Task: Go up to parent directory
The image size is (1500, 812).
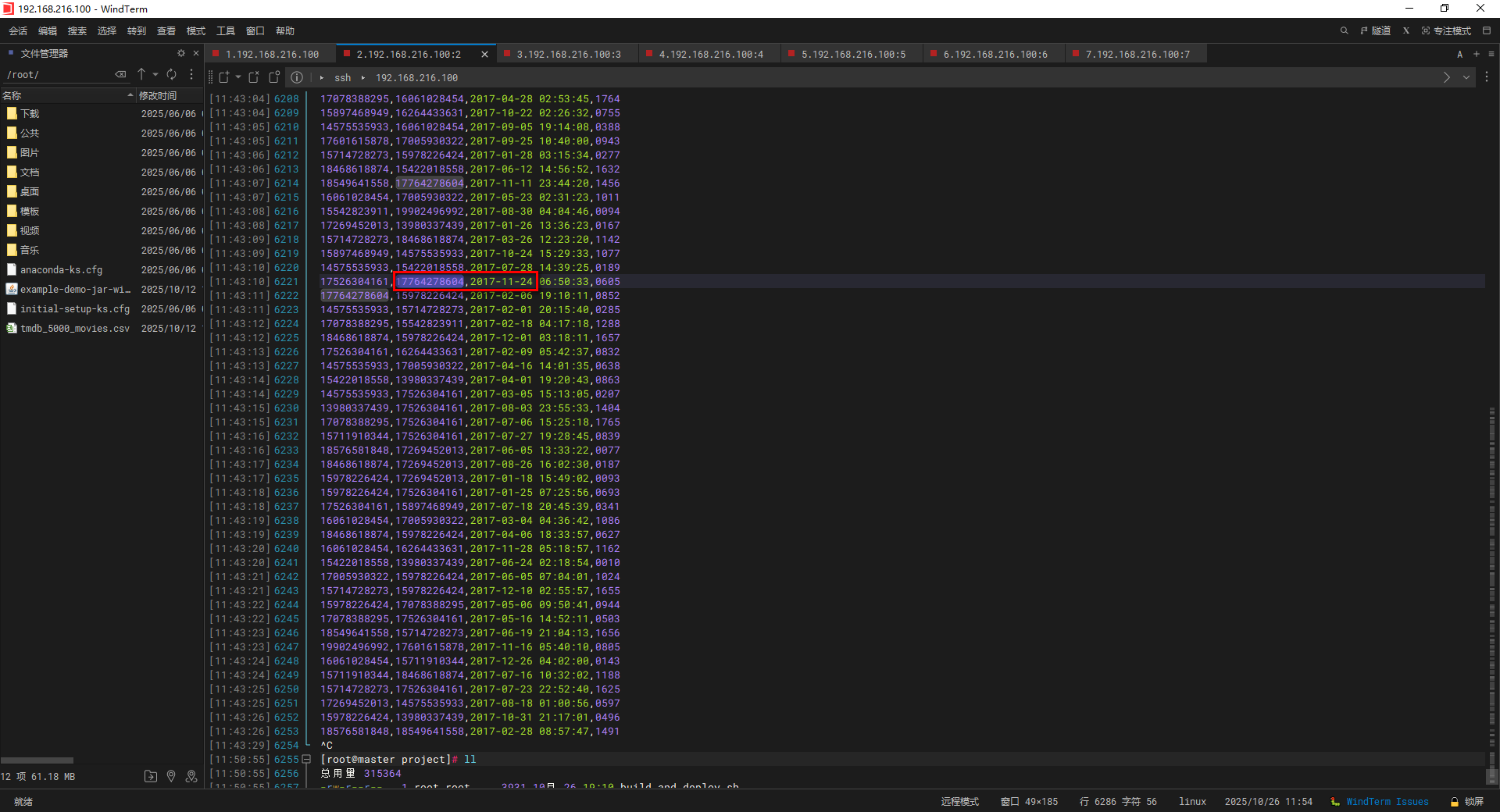Action: coord(141,74)
